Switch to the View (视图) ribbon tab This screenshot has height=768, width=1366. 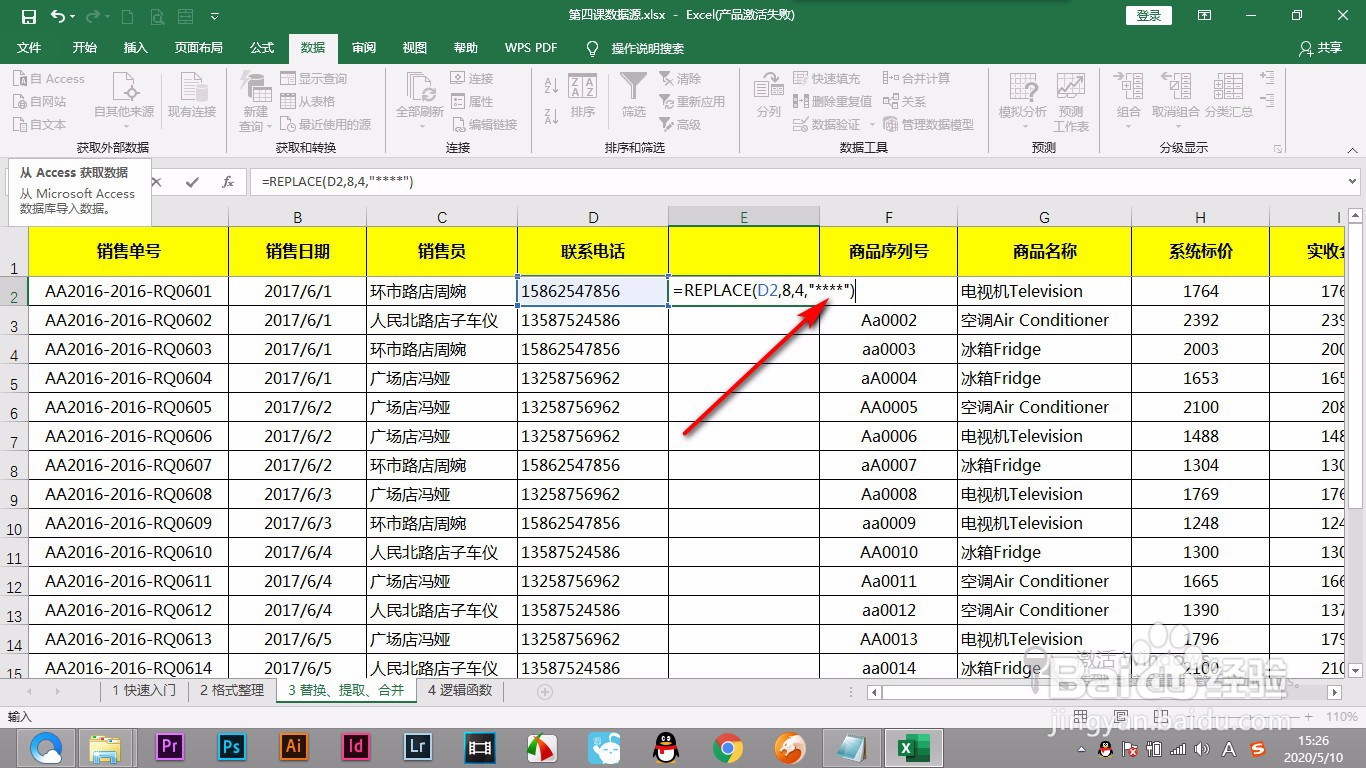pyautogui.click(x=415, y=48)
